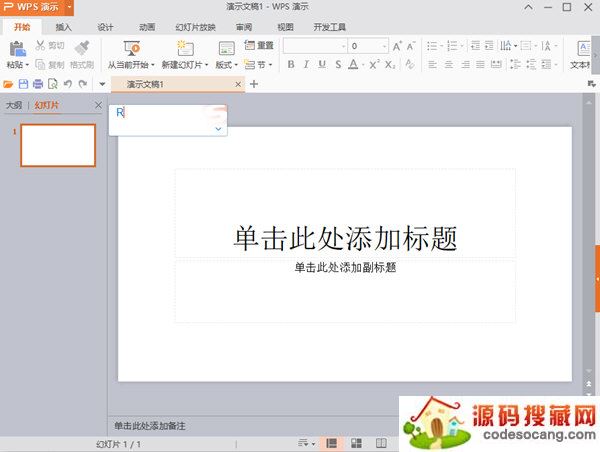The width and height of the screenshot is (600, 452).
Task: Click the font color button
Action: [352, 65]
